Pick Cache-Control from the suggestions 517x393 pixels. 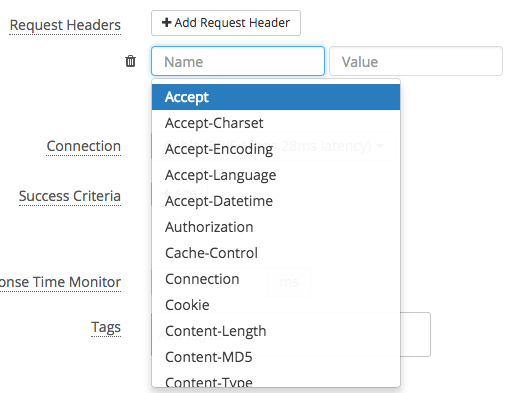click(276, 253)
